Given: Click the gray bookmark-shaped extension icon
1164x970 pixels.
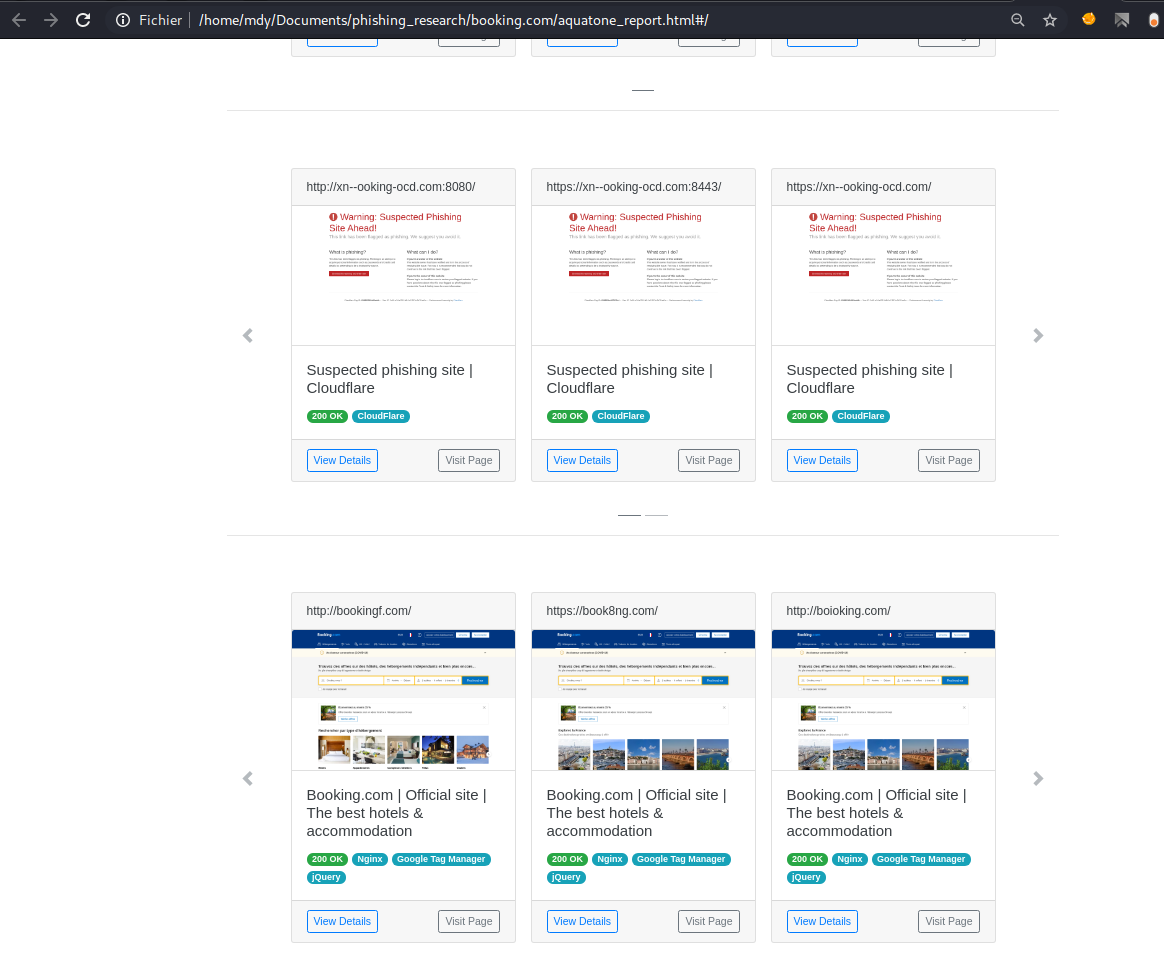Looking at the screenshot, I should (1122, 20).
